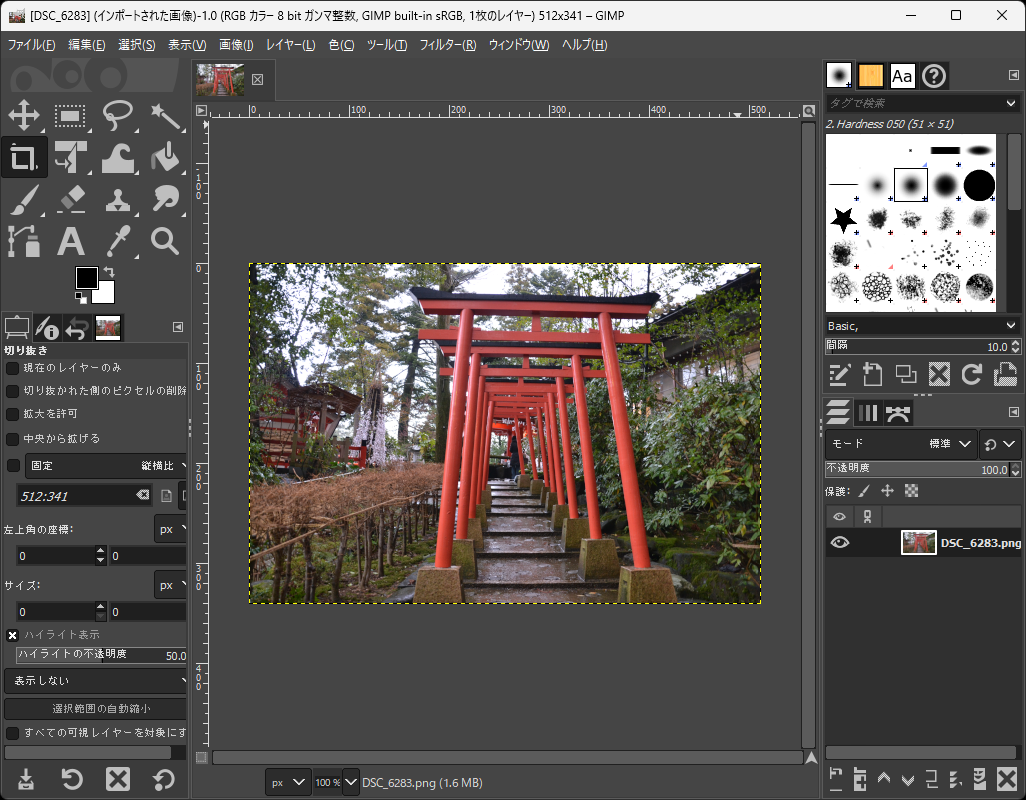Open the フィルター menu
This screenshot has height=800, width=1026.
[x=446, y=44]
